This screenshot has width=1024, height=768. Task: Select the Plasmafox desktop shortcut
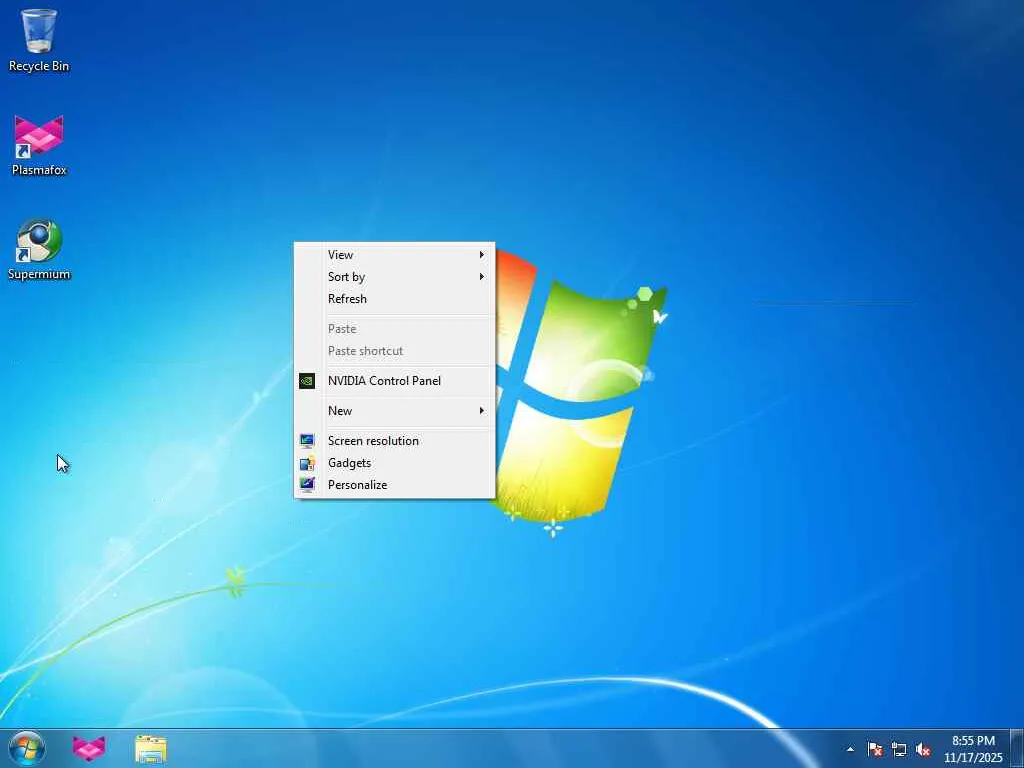39,145
